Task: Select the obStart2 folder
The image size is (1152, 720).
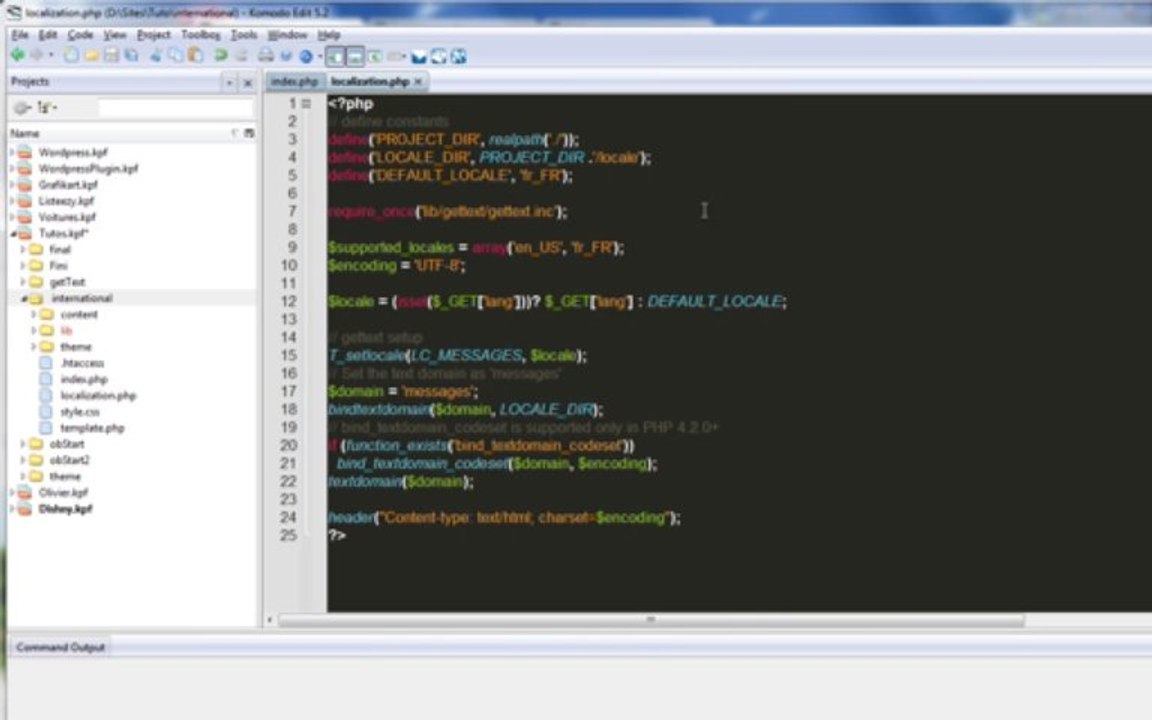Action: click(x=69, y=460)
